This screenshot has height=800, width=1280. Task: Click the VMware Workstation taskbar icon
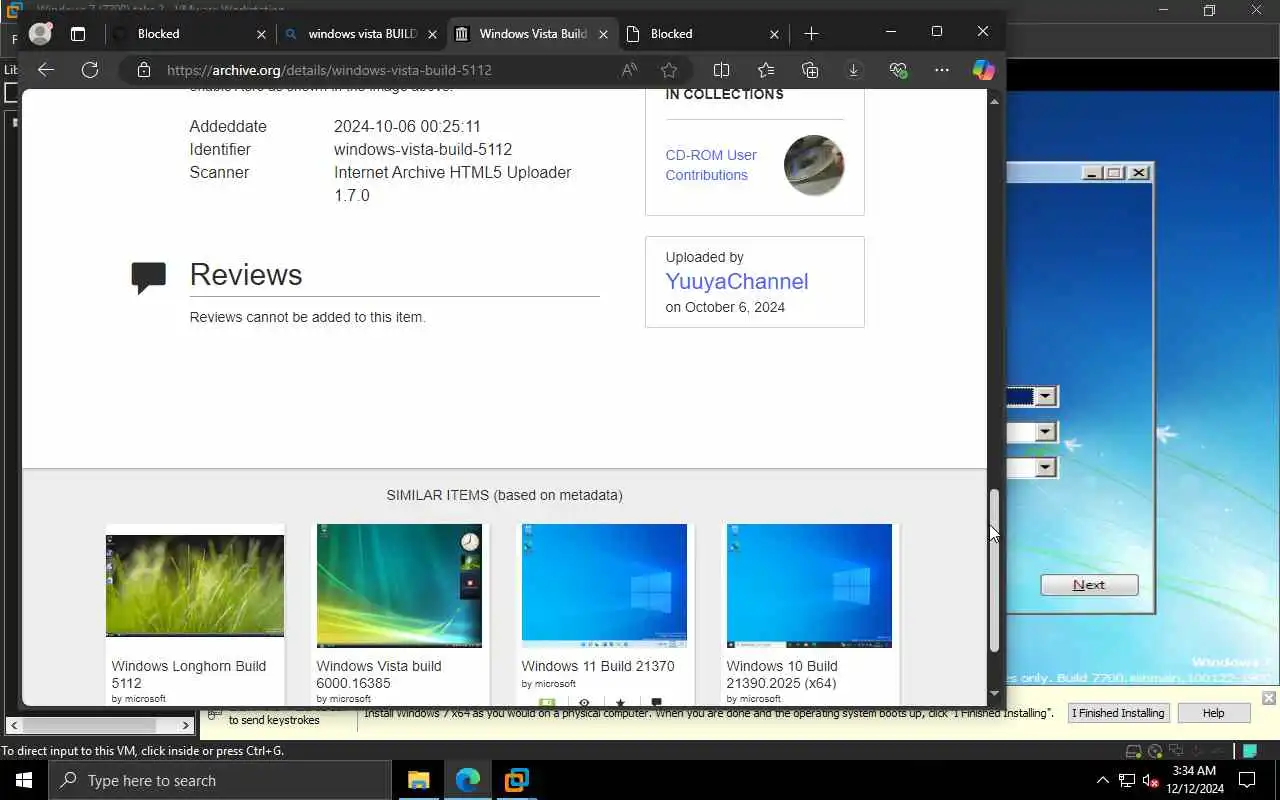click(516, 780)
